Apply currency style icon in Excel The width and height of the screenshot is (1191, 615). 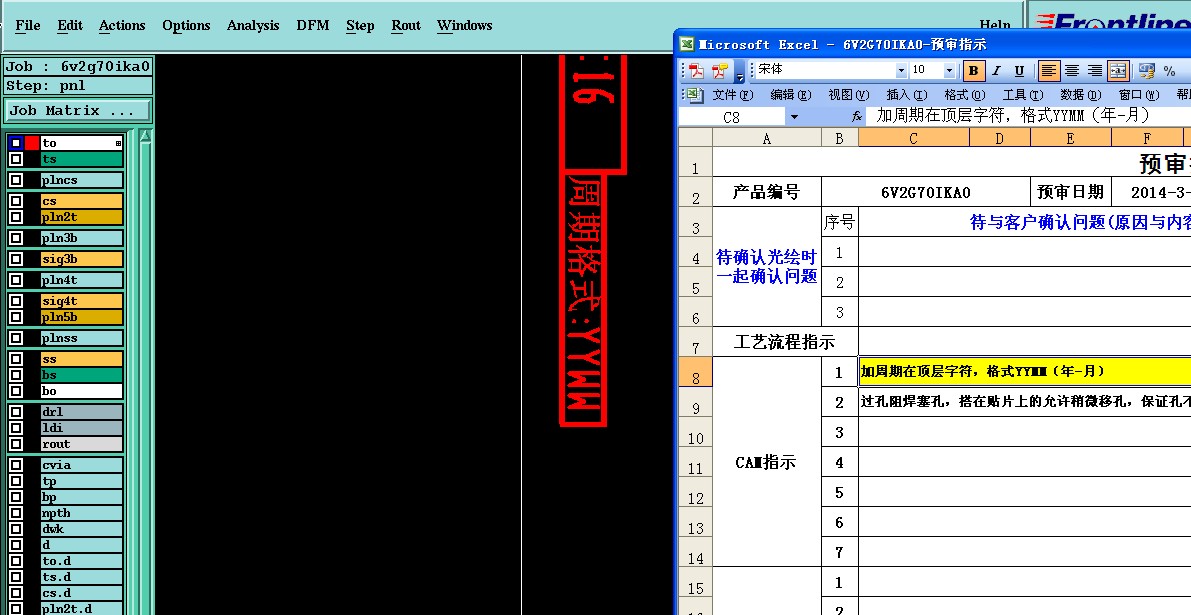click(x=1146, y=71)
